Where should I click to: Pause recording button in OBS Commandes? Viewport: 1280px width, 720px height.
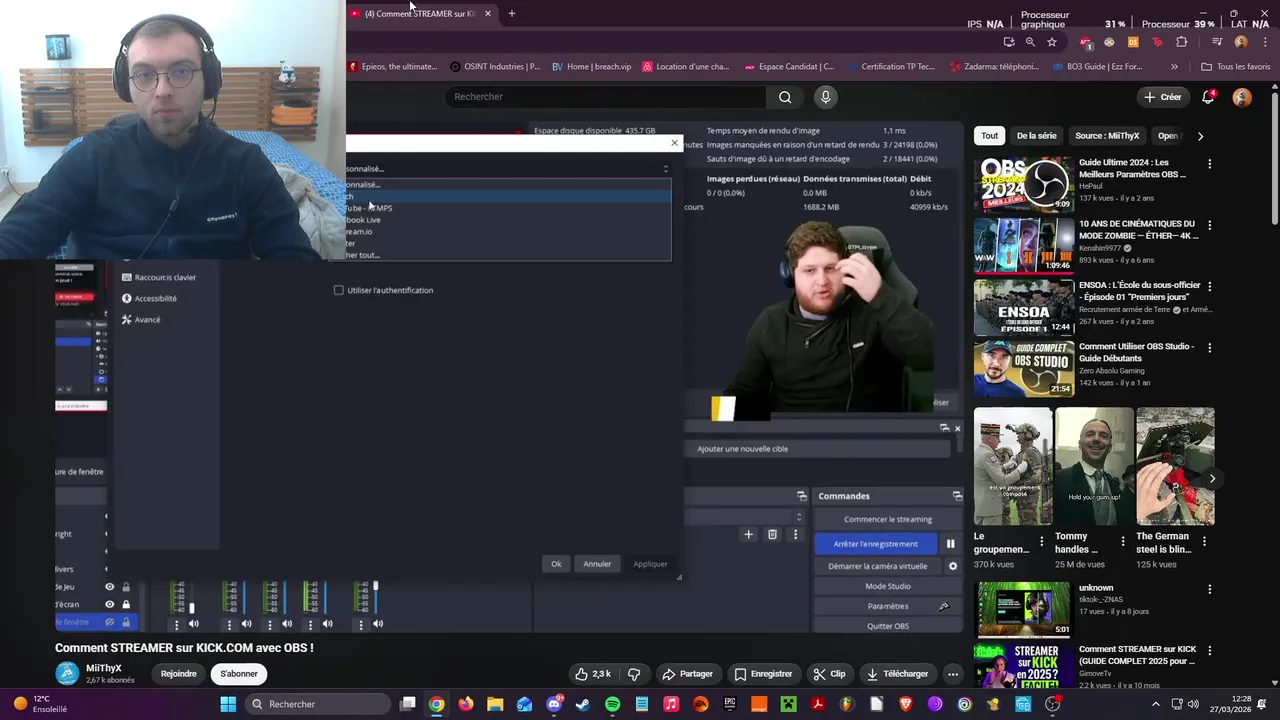[950, 544]
